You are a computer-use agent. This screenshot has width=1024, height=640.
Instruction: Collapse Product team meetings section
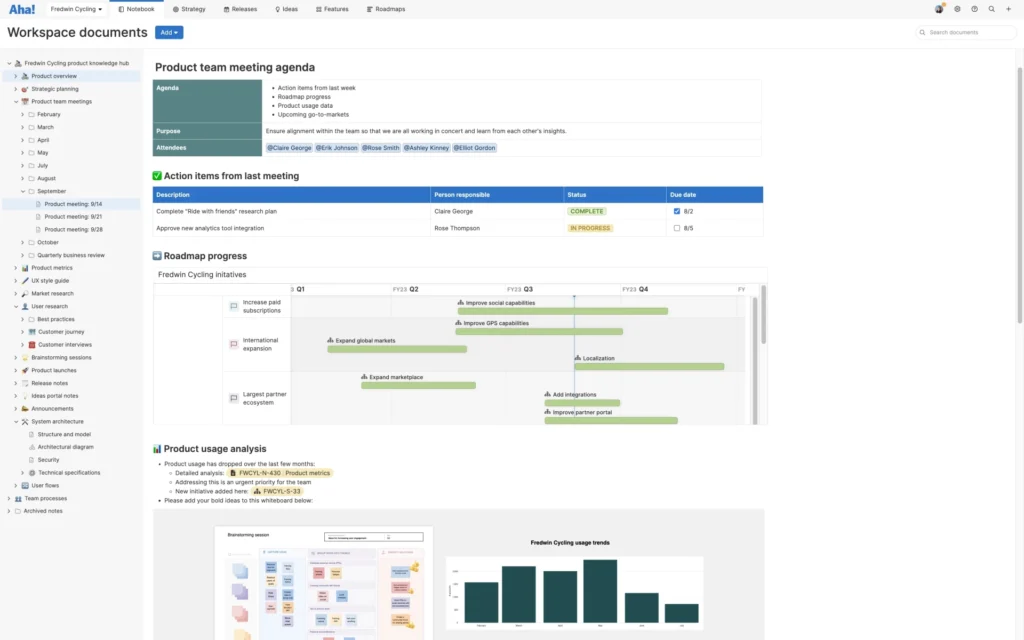click(x=16, y=101)
